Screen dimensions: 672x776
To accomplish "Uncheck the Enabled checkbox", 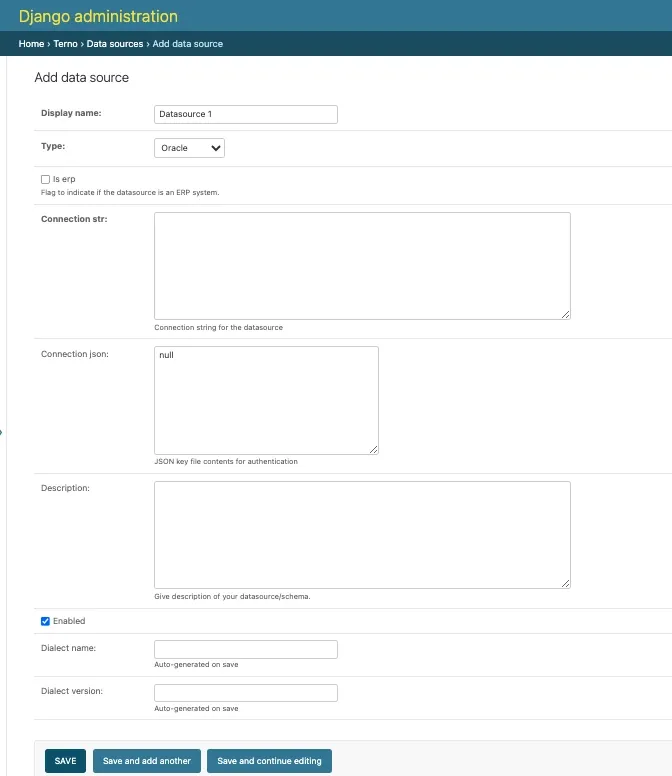I will tap(45, 621).
